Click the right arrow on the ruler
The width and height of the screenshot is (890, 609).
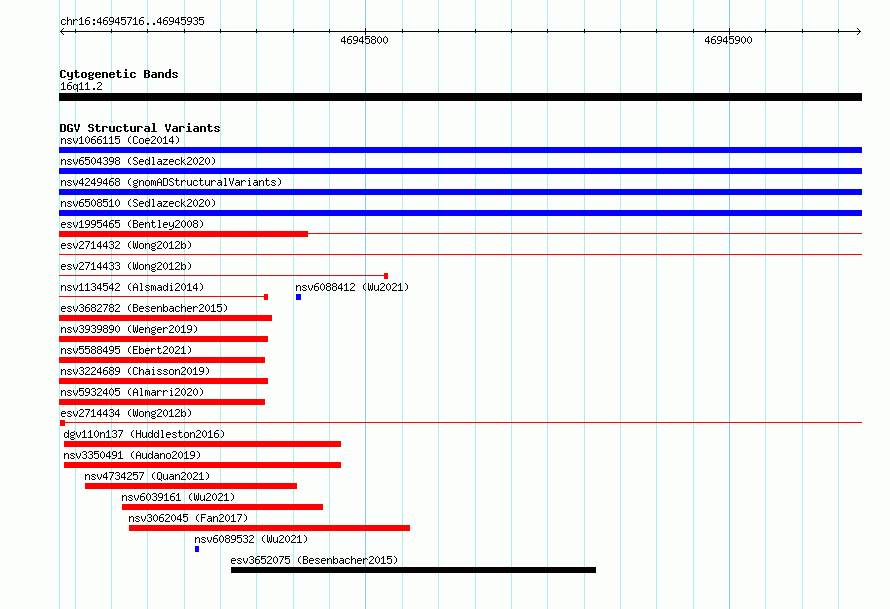pyautogui.click(x=858, y=31)
